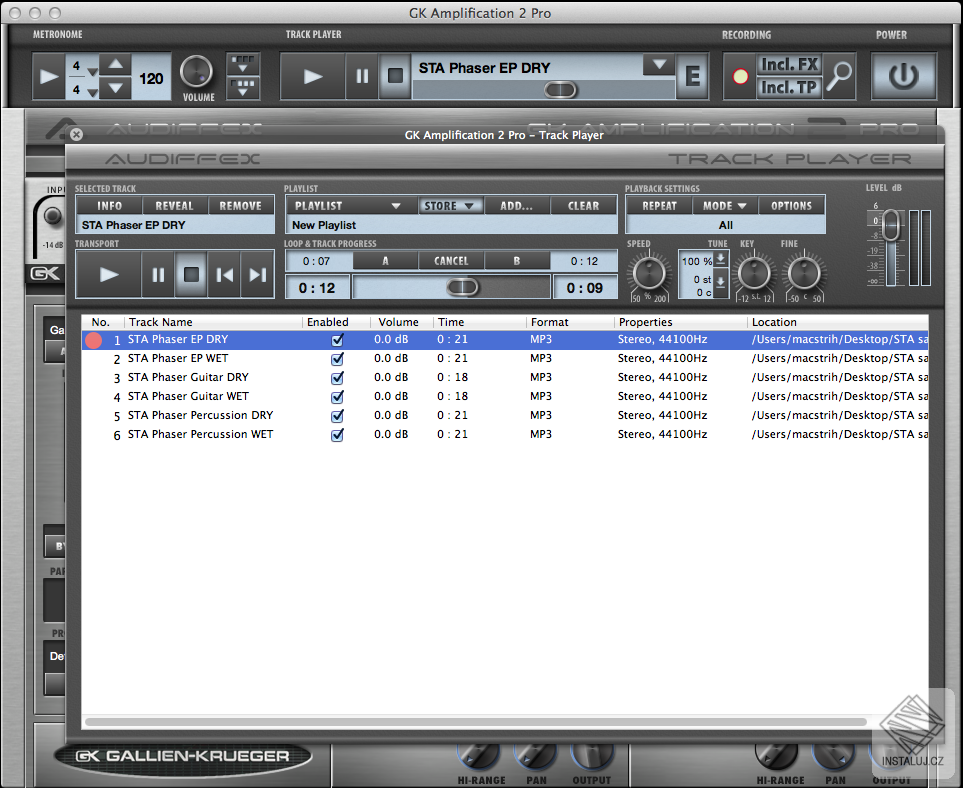
Task: Uncheck Enabled for STA Phaser EP WET
Action: click(x=337, y=359)
